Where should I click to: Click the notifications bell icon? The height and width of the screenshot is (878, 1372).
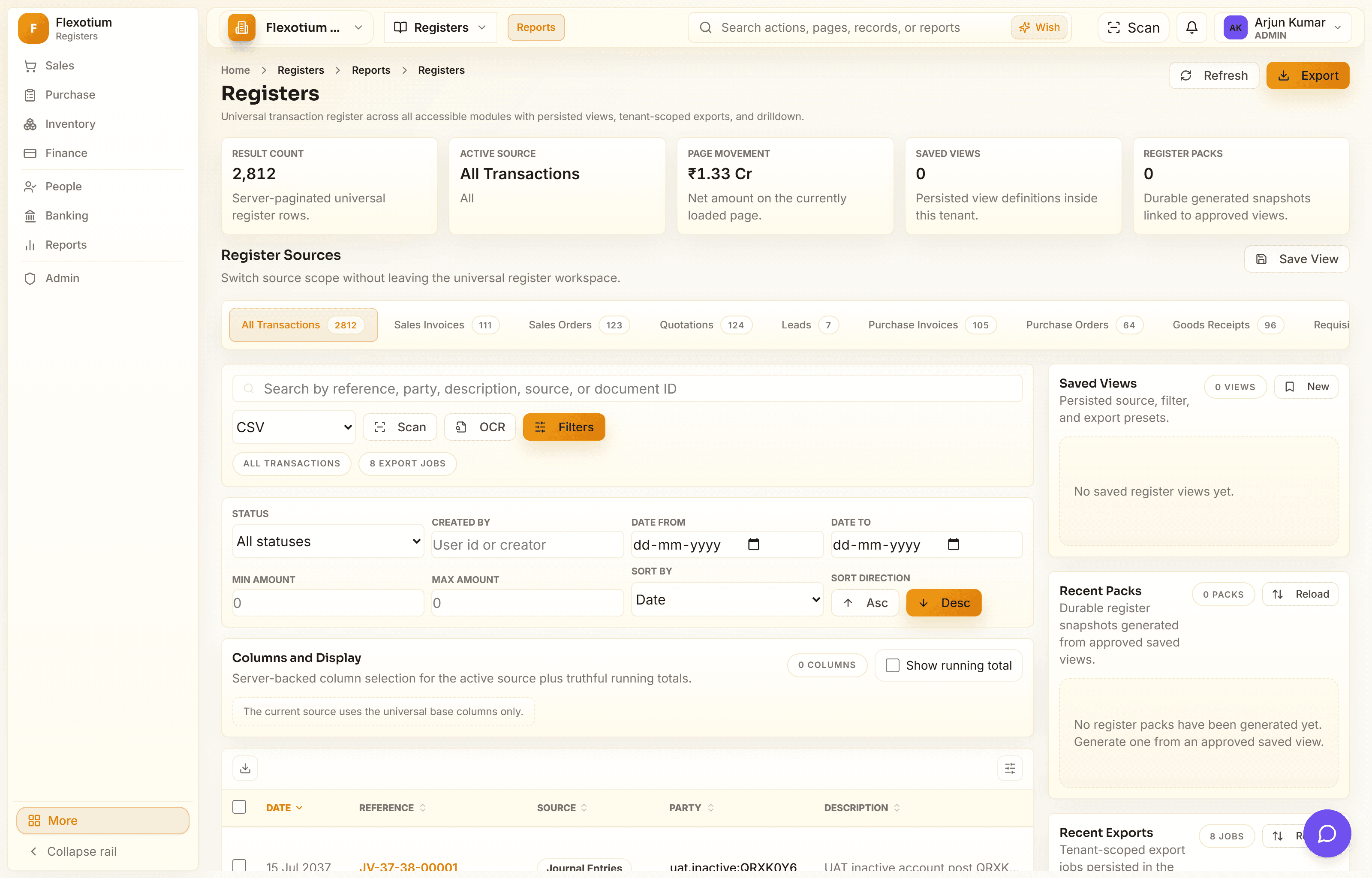[x=1191, y=27]
